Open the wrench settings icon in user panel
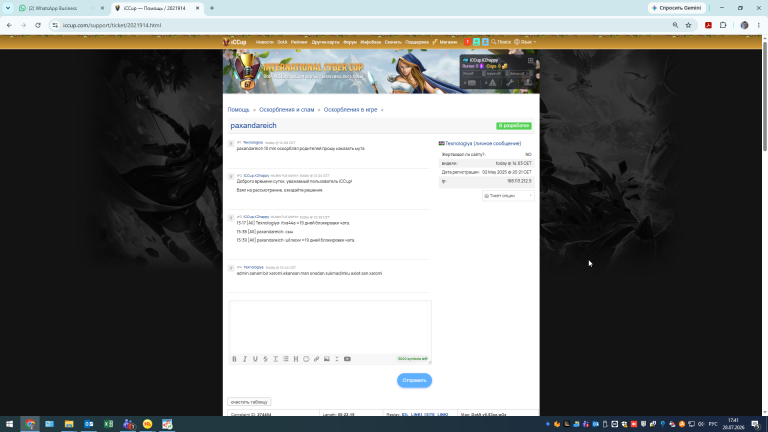 (510, 83)
